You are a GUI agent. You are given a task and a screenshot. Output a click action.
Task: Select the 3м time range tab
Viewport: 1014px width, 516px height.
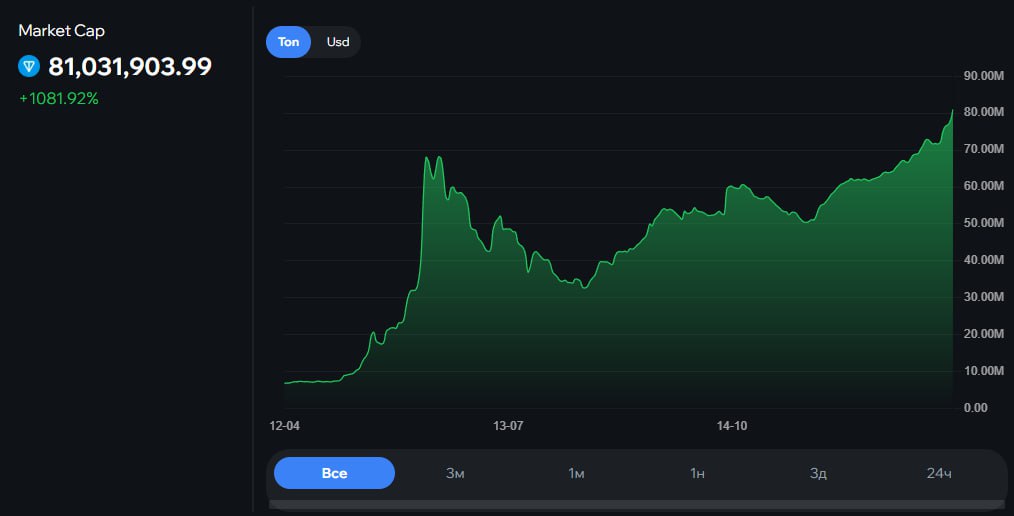[x=455, y=473]
